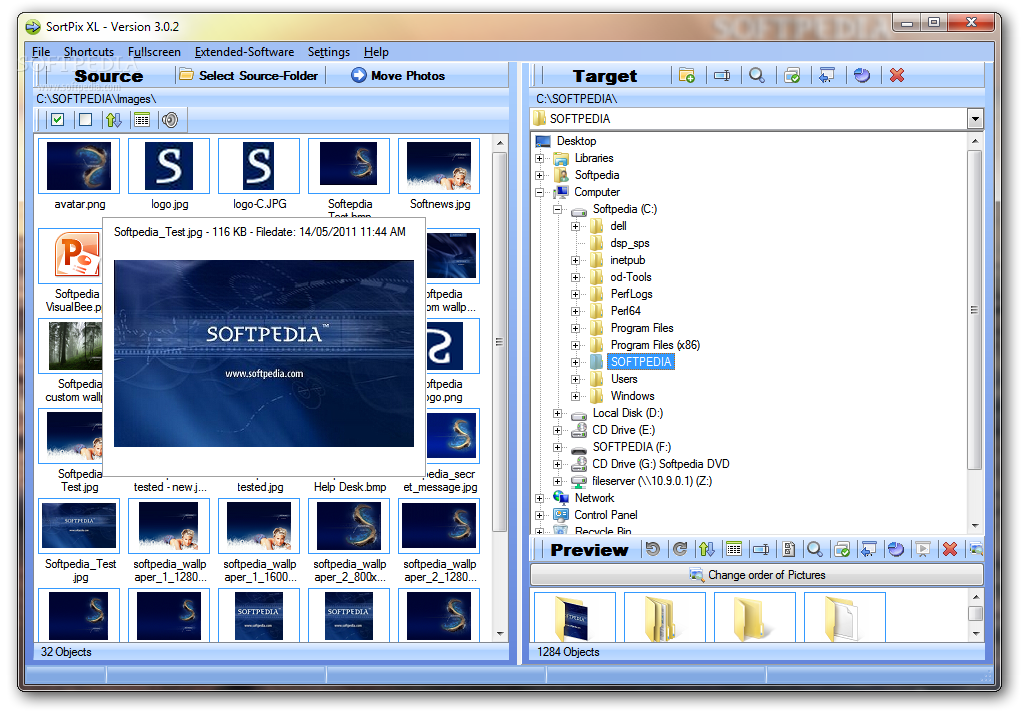The width and height of the screenshot is (1022, 712).
Task: Select all source photos using checkmark icon
Action: pyautogui.click(x=57, y=120)
